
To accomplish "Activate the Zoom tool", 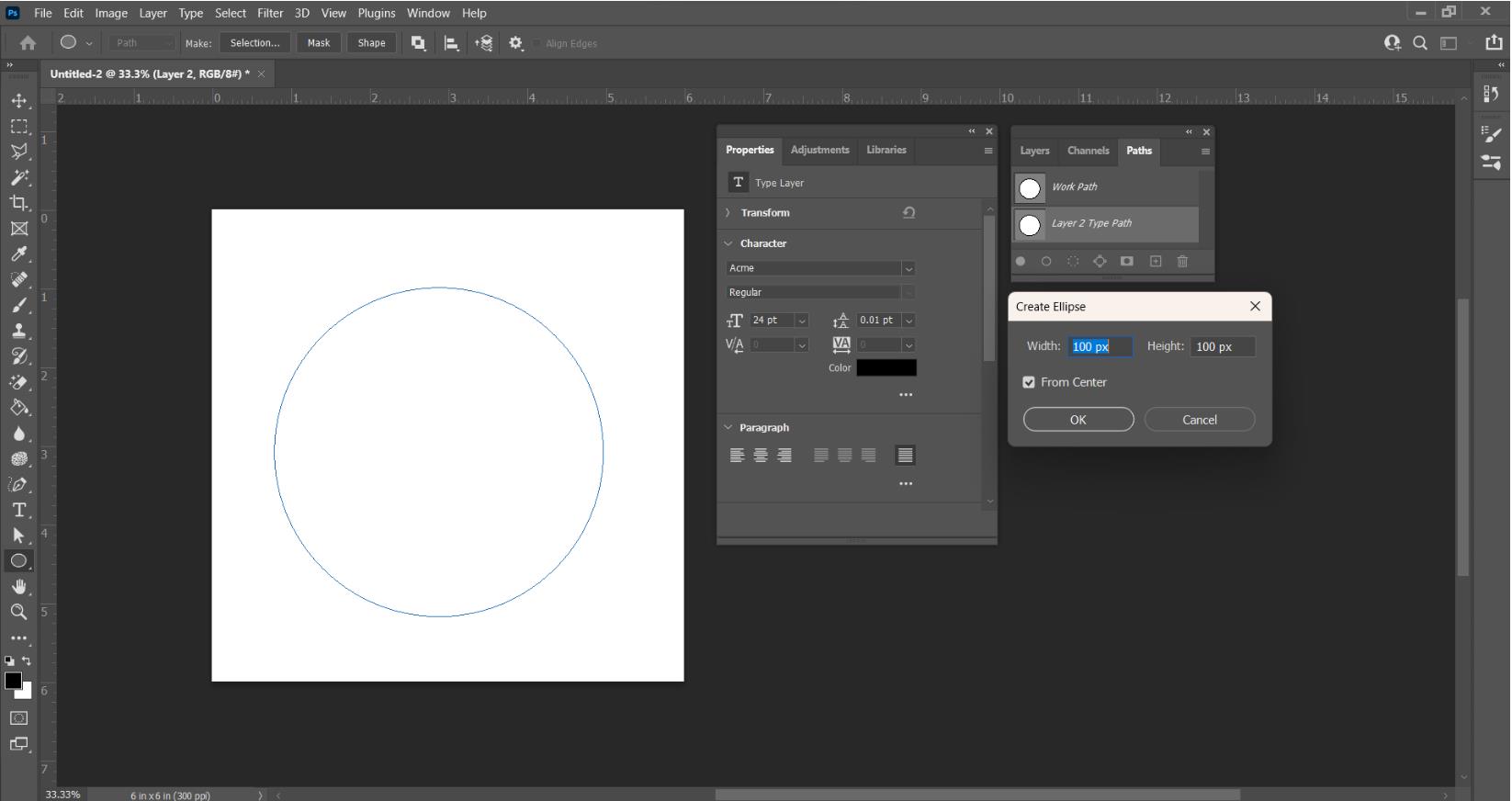I will pos(18,613).
